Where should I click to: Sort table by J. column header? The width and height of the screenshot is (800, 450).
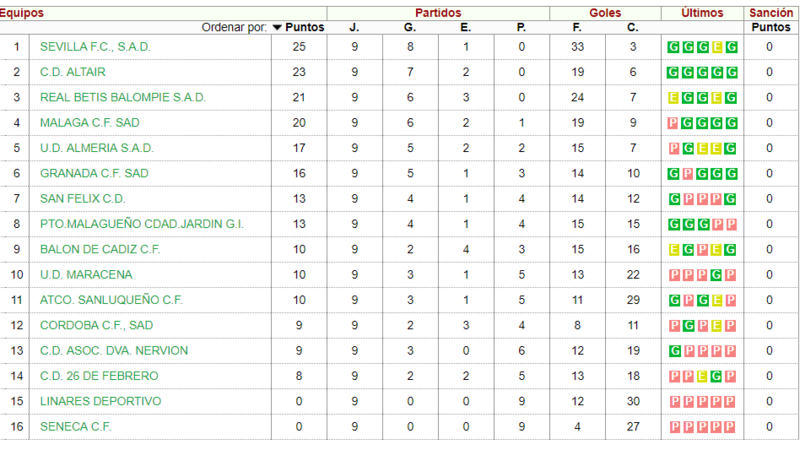click(354, 28)
